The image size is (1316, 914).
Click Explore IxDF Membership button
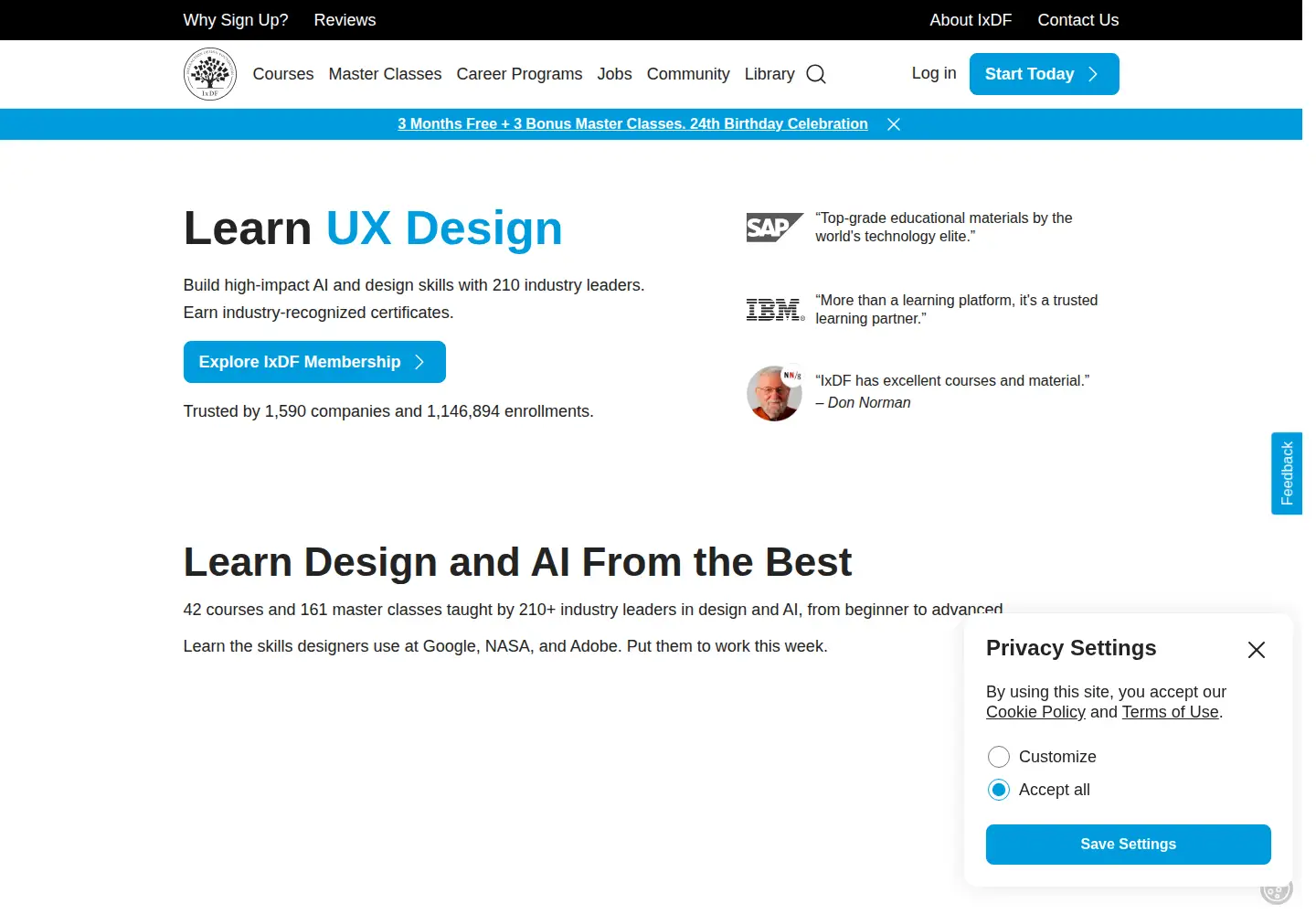click(314, 362)
